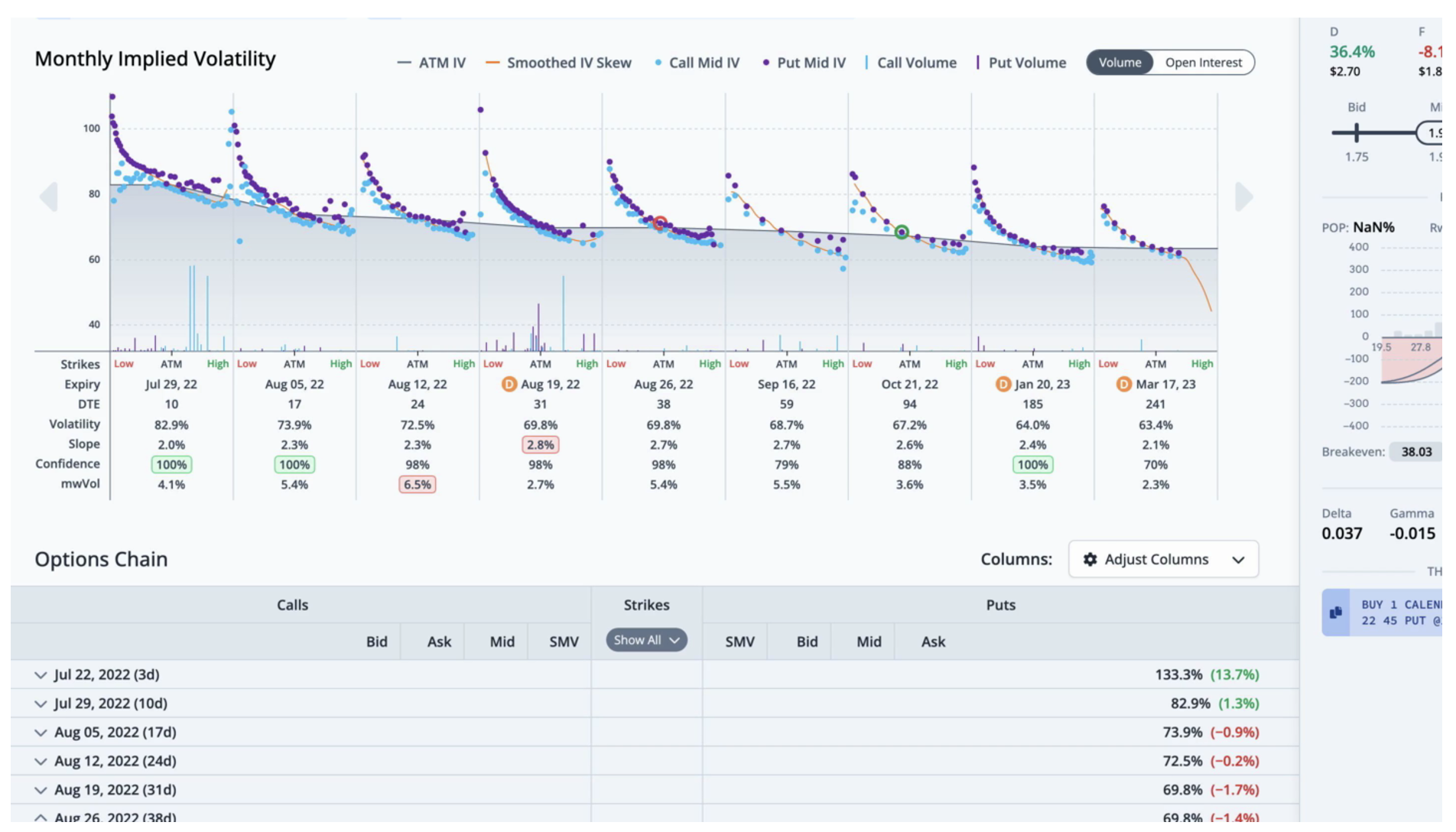Switch chart to Volume view
The height and width of the screenshot is (832, 1456).
tap(1120, 63)
